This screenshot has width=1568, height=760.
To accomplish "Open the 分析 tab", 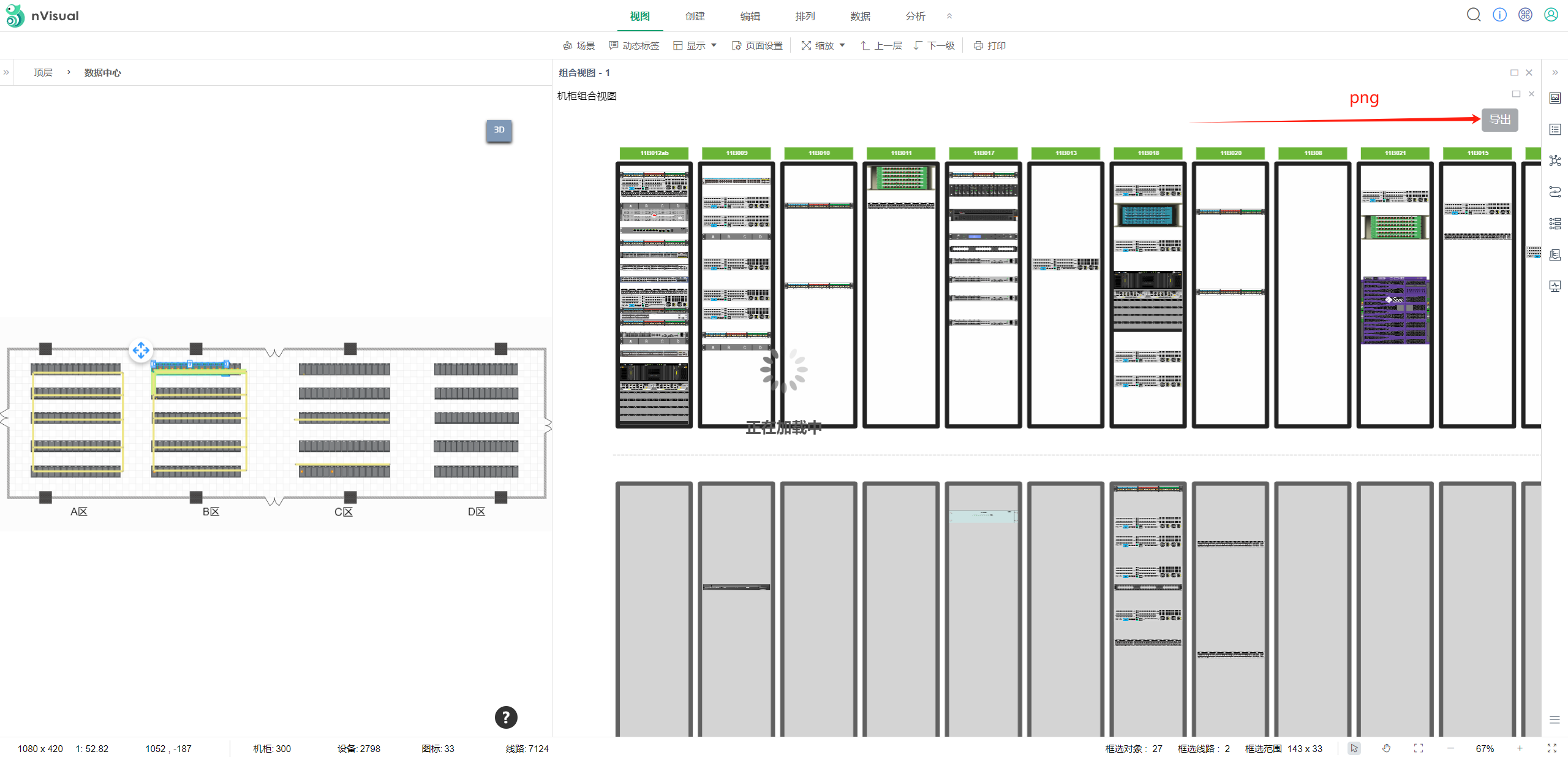I will point(915,16).
